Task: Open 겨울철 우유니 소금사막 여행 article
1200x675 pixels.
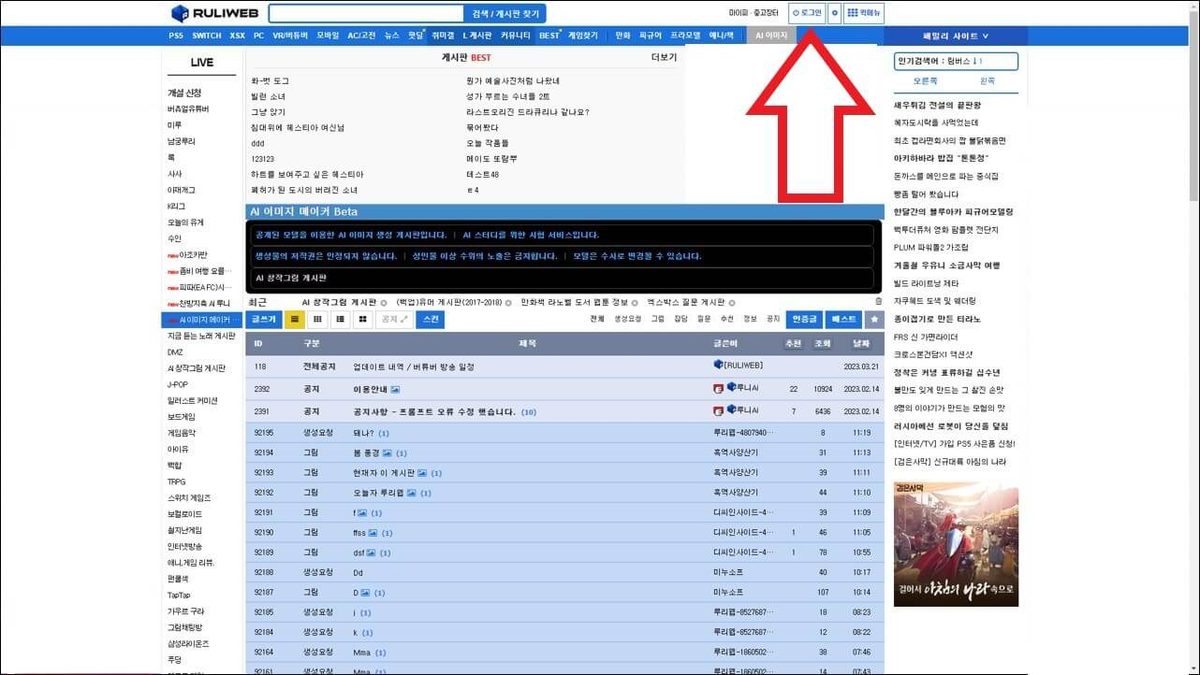Action: pos(947,265)
